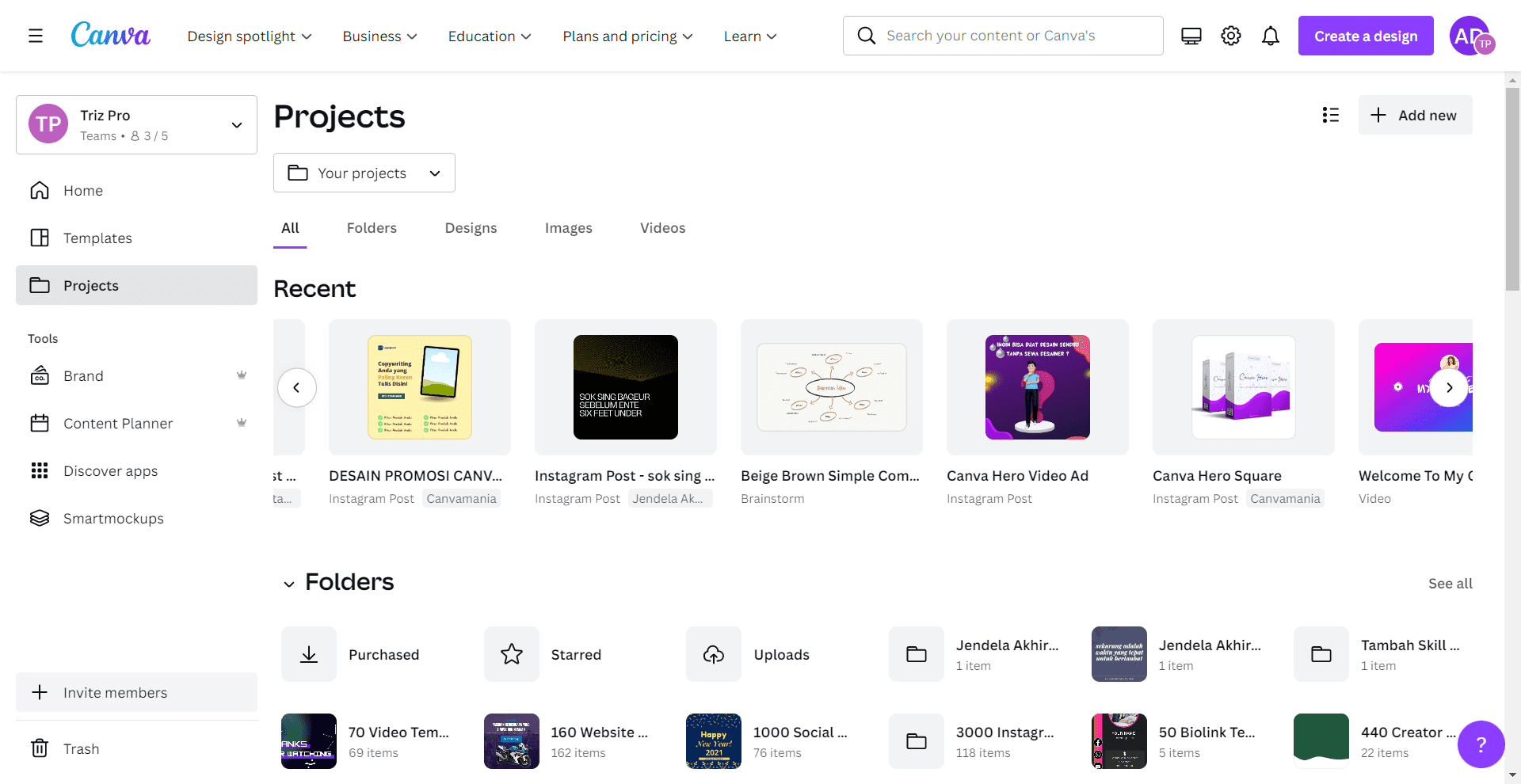Viewport: 1521px width, 784px height.
Task: Click Create a design button
Action: (x=1366, y=36)
